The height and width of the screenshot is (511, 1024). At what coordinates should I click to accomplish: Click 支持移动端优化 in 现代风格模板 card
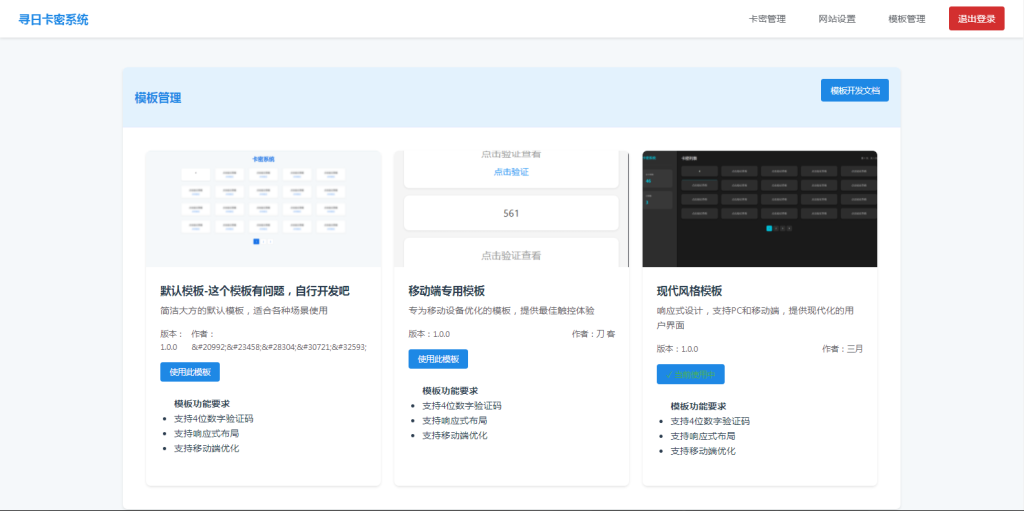click(703, 451)
